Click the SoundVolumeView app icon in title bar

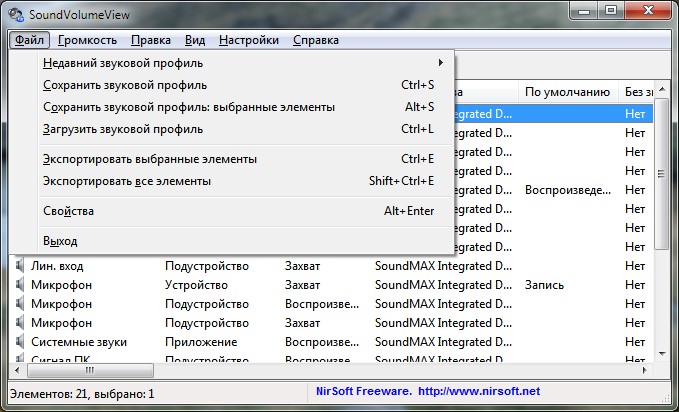[x=16, y=14]
